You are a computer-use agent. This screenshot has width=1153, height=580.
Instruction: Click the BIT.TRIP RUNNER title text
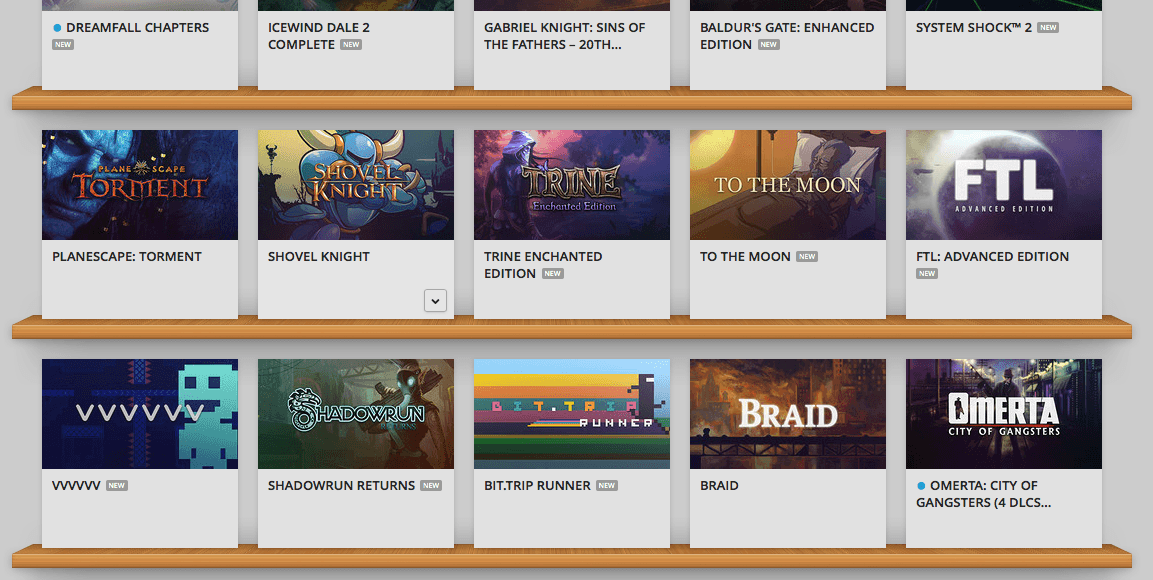pyautogui.click(x=538, y=485)
